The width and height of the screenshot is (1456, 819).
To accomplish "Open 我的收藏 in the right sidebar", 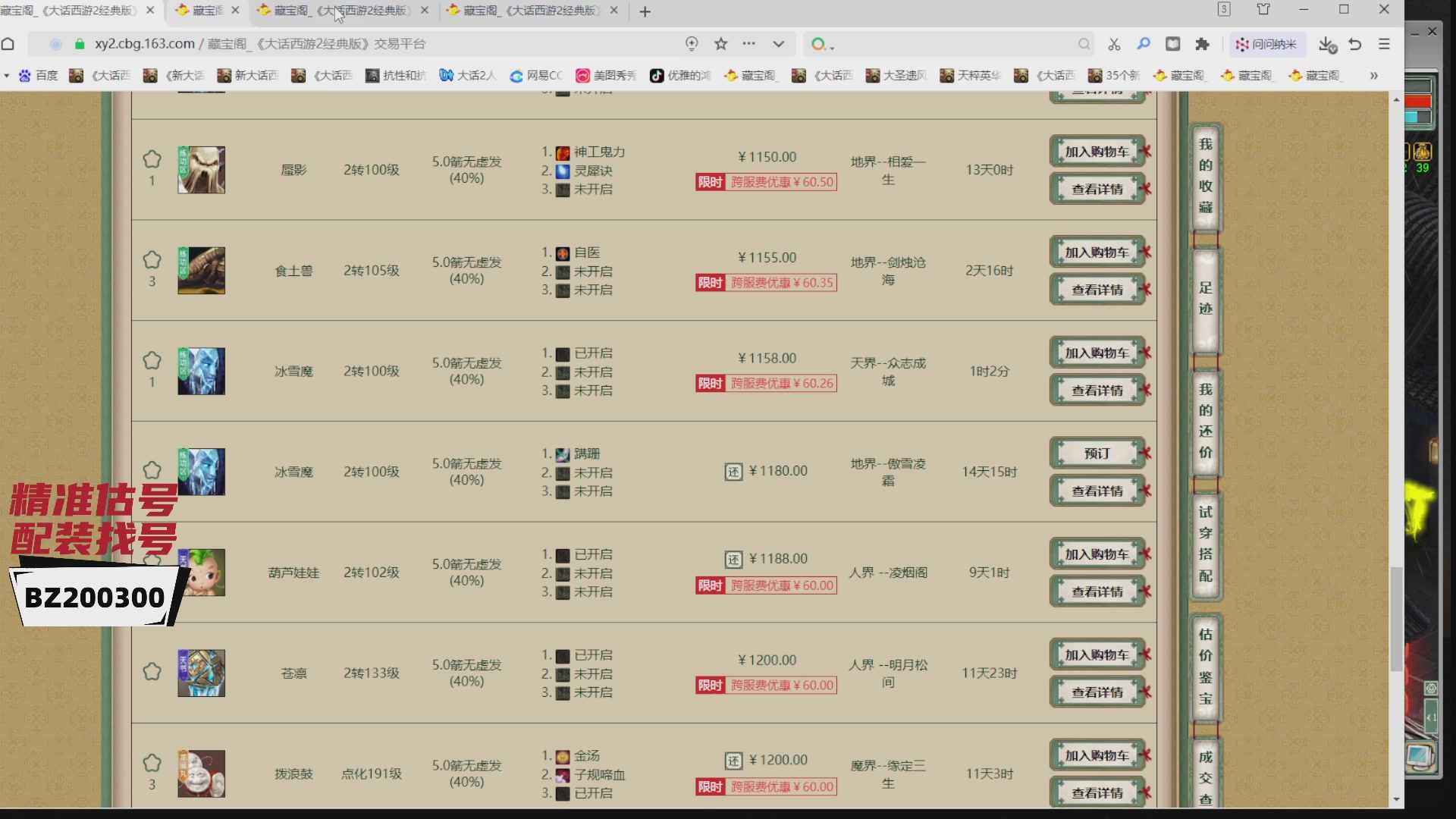I will (x=1205, y=176).
